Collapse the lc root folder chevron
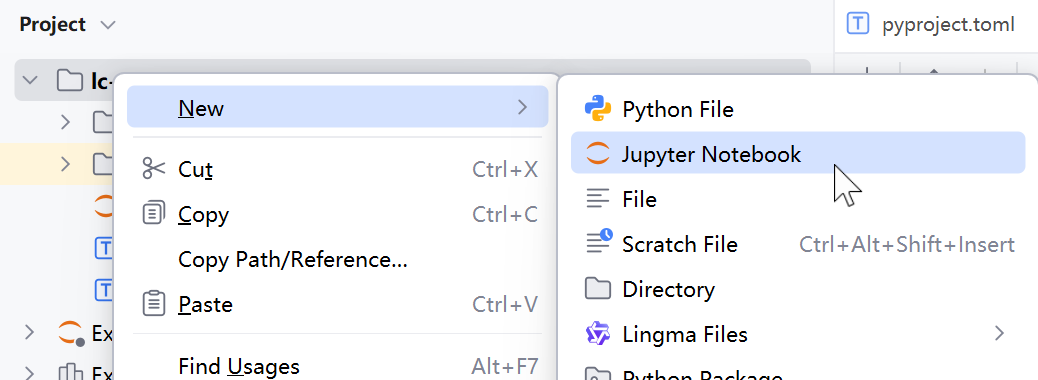The width and height of the screenshot is (1038, 380). (x=30, y=80)
